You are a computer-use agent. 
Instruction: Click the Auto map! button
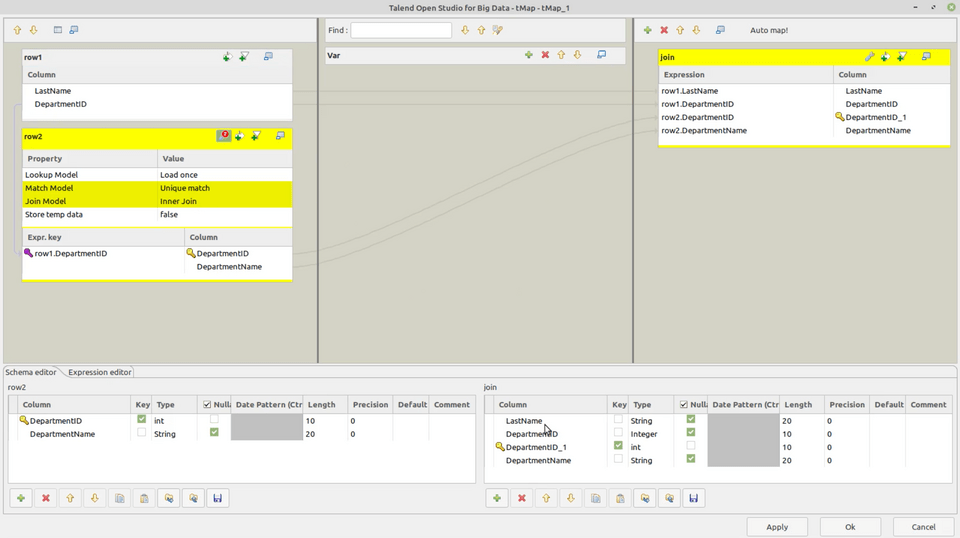coord(769,30)
